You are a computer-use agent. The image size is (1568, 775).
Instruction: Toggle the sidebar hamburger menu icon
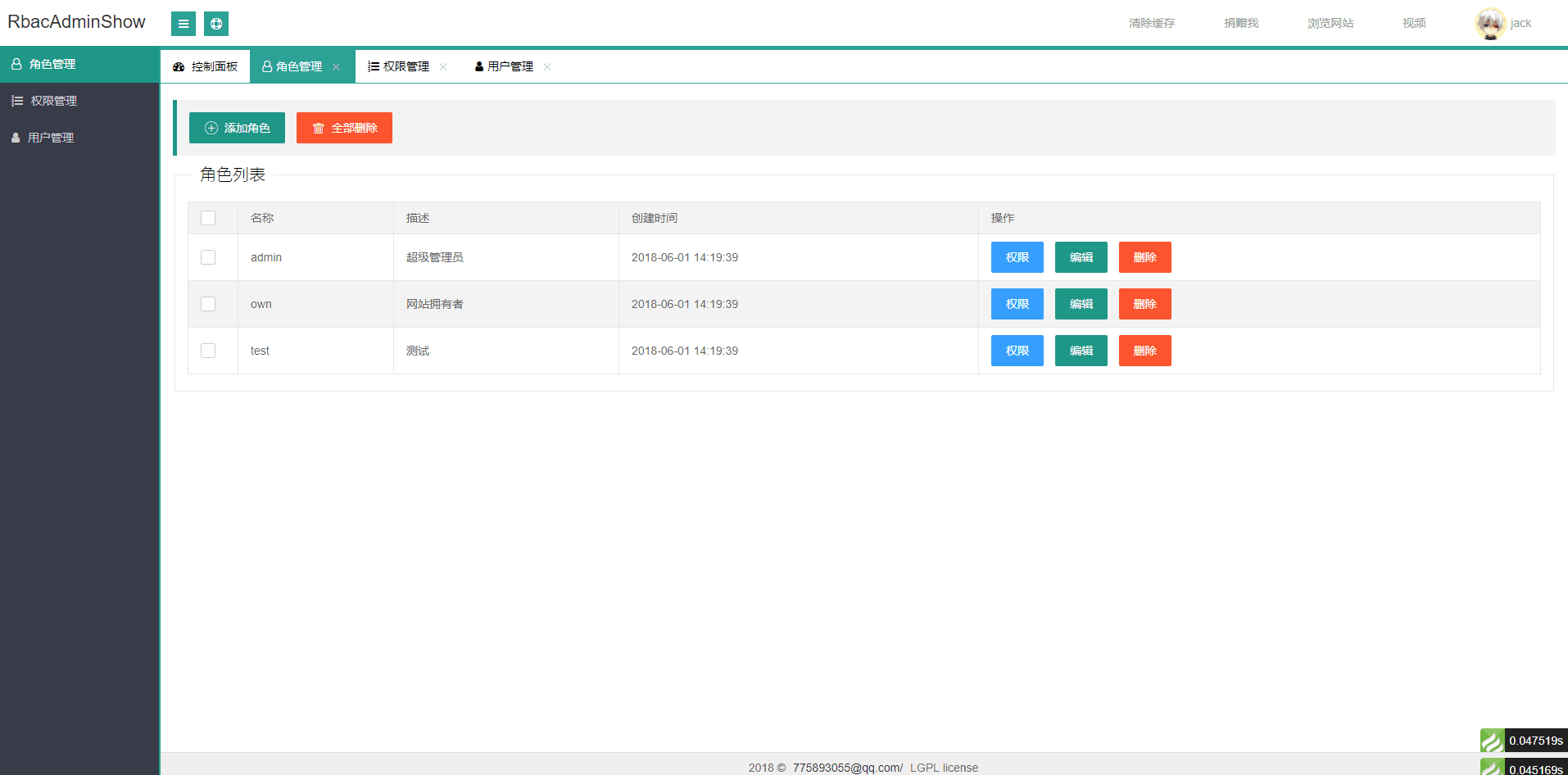tap(183, 24)
